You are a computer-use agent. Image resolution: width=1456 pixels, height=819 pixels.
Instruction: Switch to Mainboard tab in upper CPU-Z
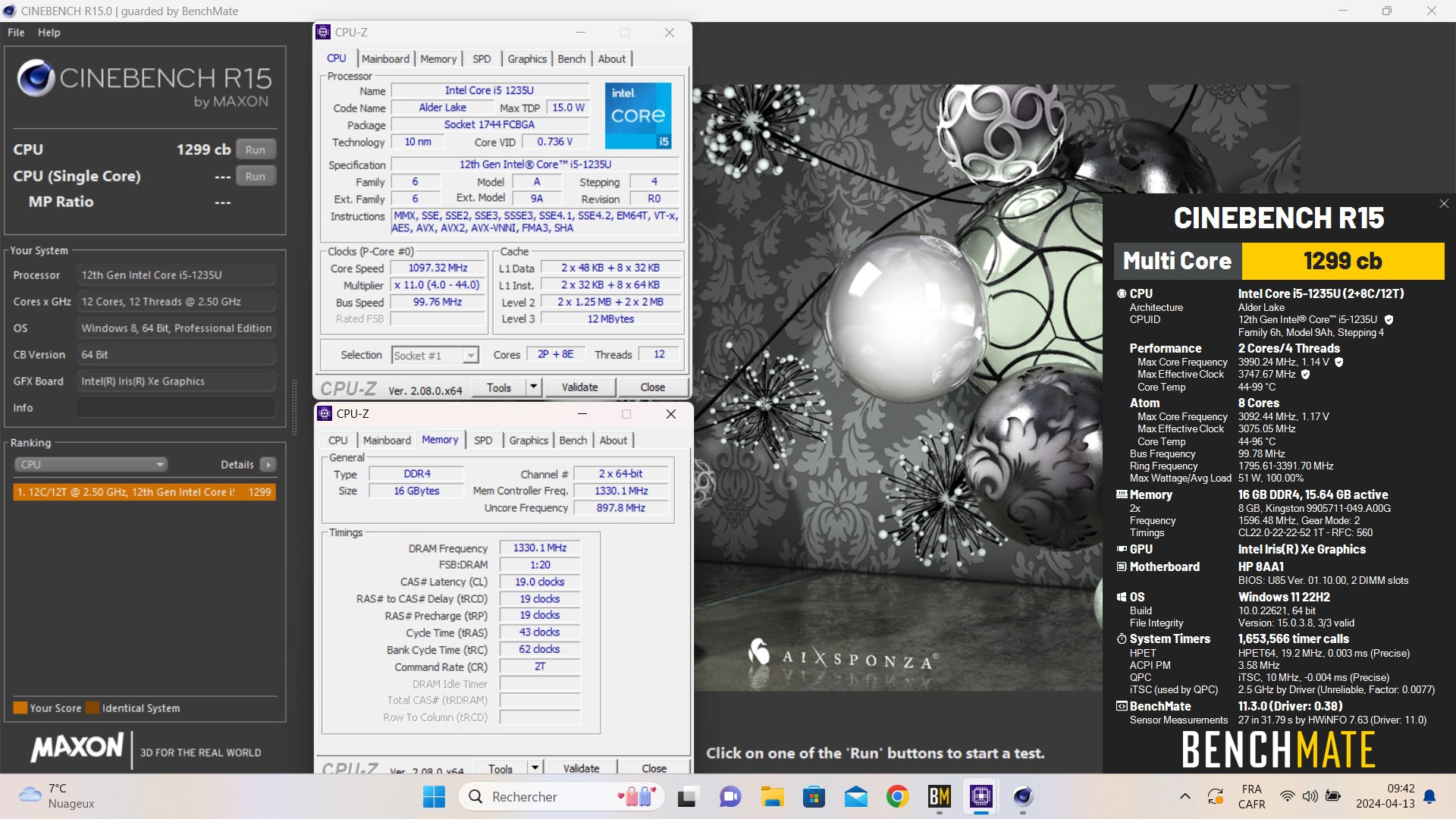point(385,58)
